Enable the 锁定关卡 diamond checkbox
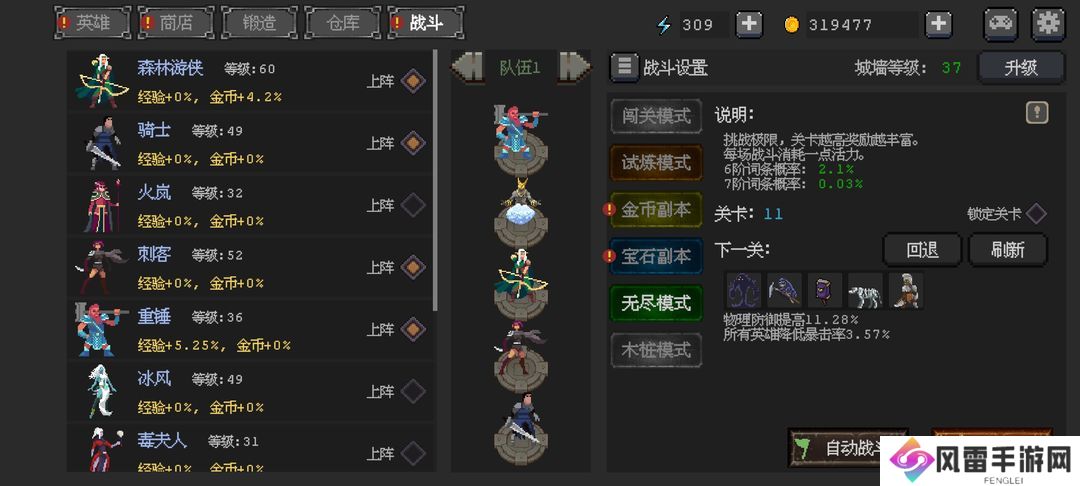 [x=1036, y=213]
